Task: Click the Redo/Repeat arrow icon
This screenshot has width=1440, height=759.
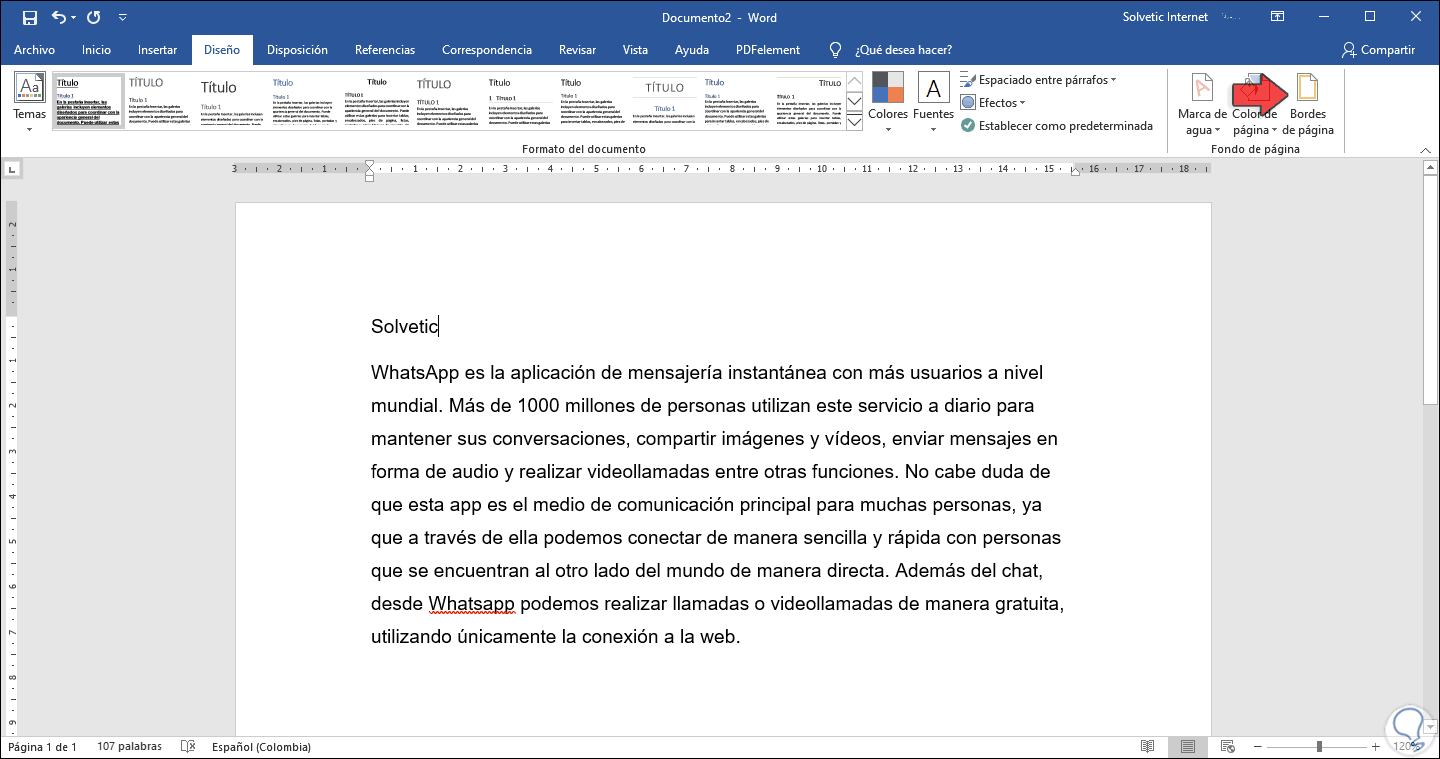Action: point(94,18)
